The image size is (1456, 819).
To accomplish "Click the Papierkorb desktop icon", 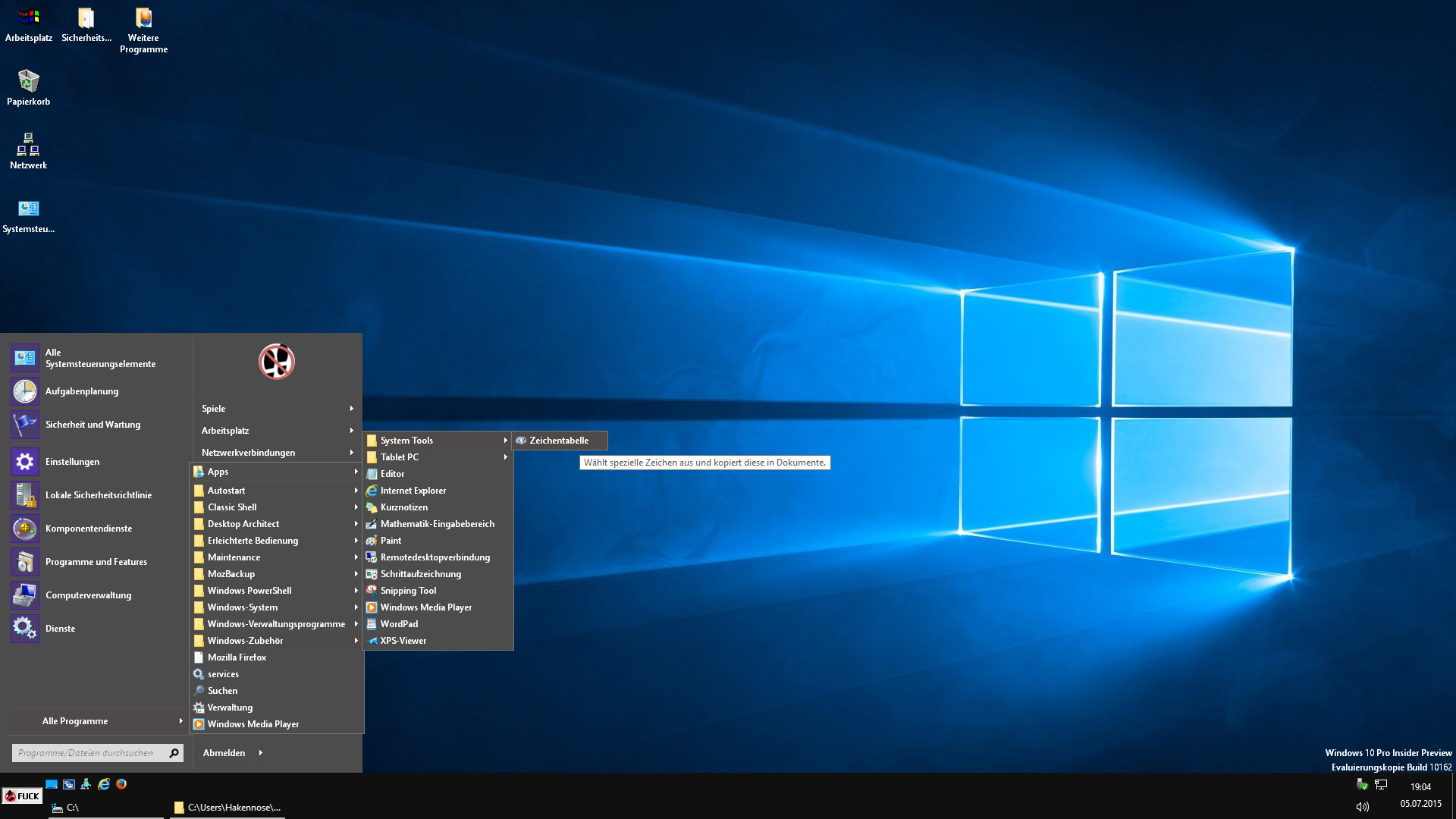I will click(x=28, y=81).
